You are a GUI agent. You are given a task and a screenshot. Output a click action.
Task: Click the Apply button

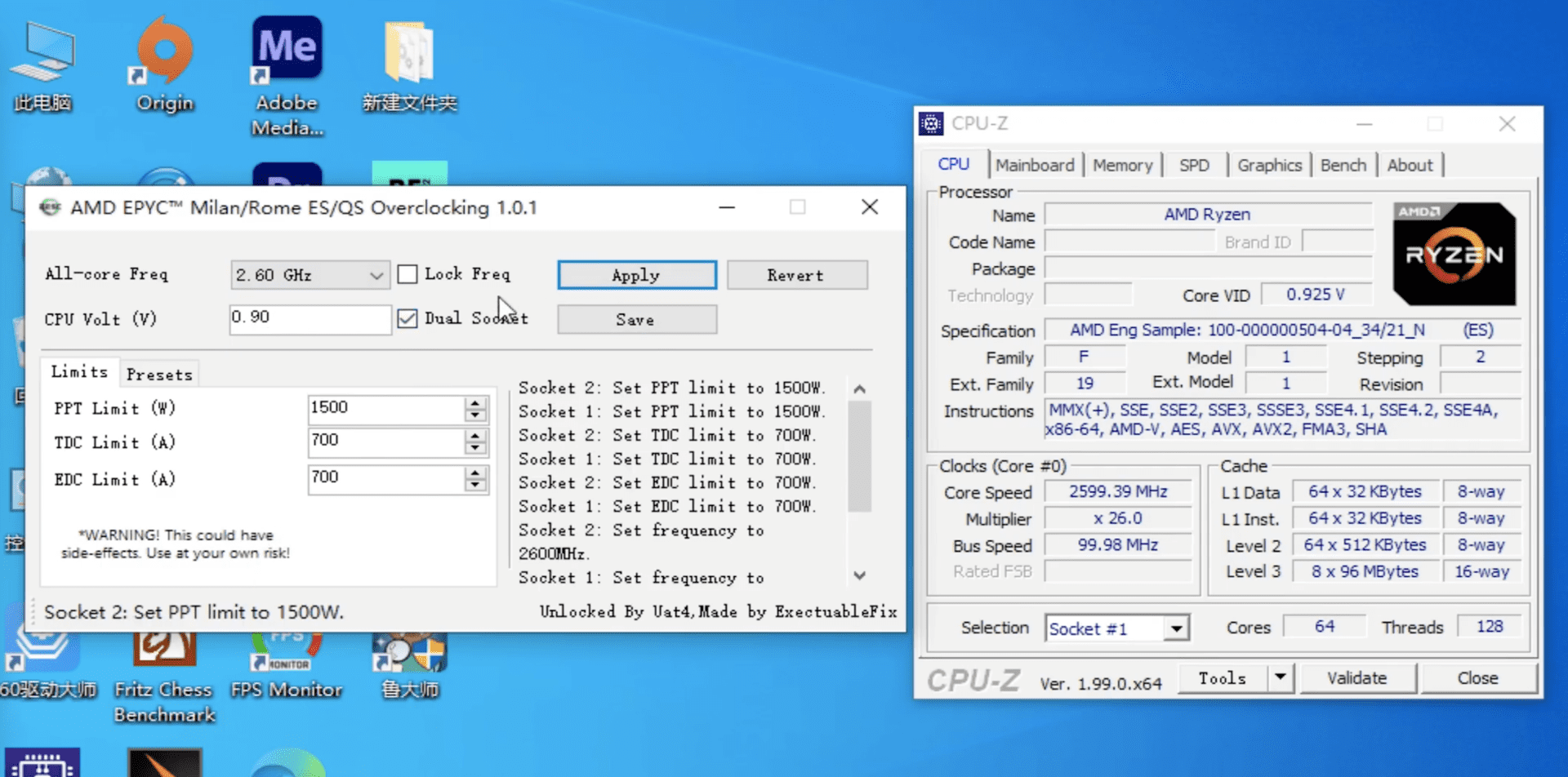click(636, 275)
